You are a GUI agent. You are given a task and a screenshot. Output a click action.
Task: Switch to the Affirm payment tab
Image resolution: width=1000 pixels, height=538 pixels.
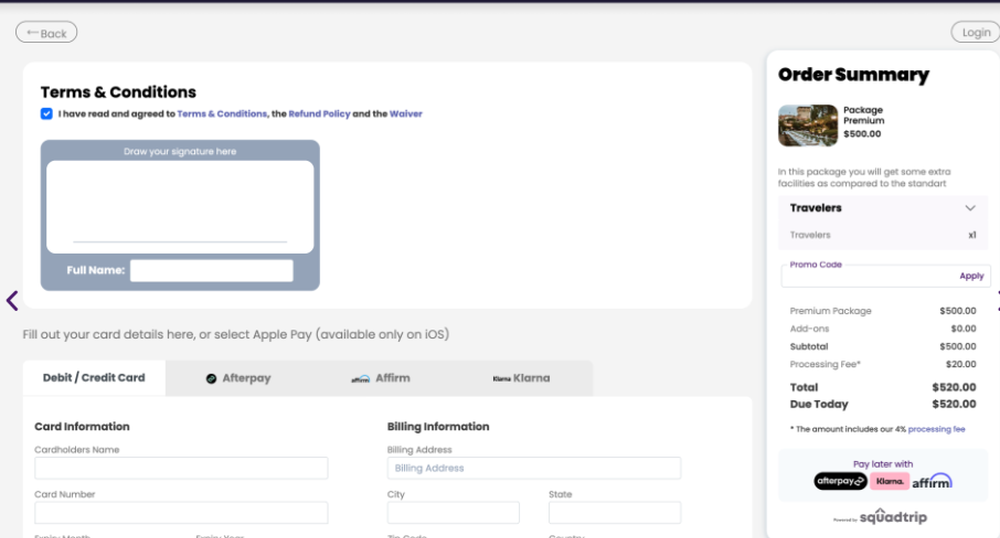[381, 378]
